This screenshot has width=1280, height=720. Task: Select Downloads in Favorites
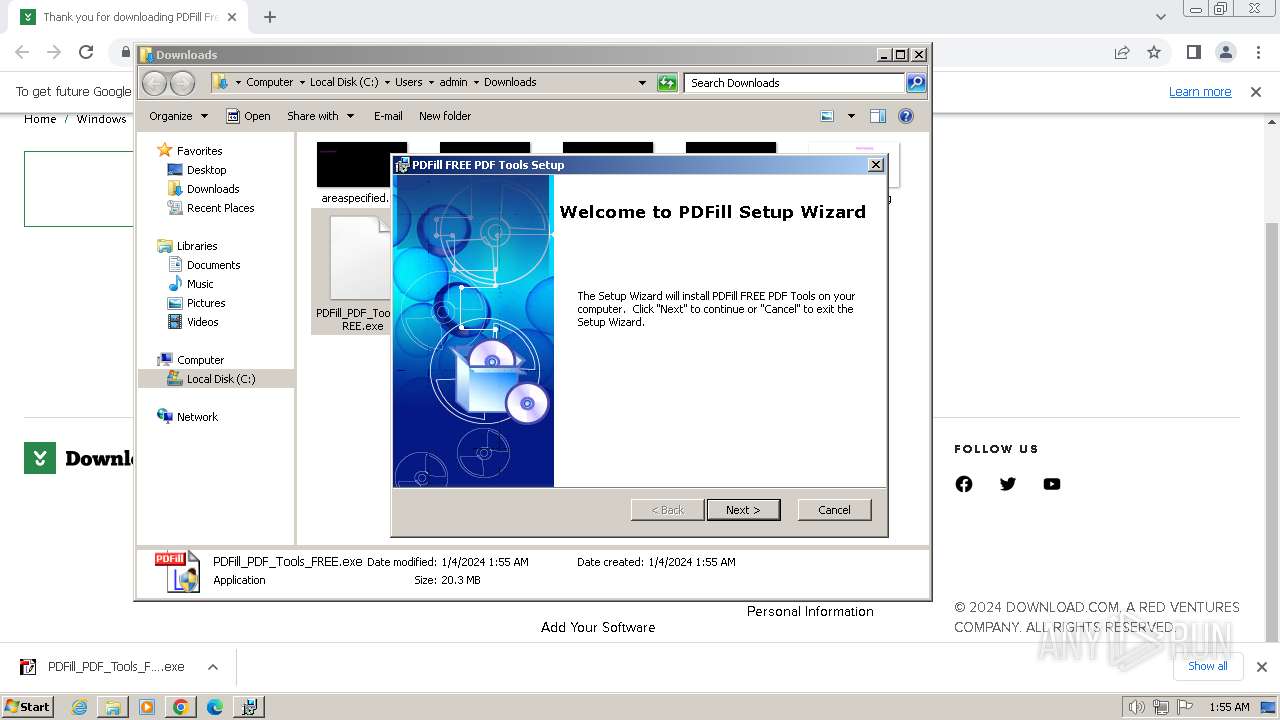coord(213,189)
